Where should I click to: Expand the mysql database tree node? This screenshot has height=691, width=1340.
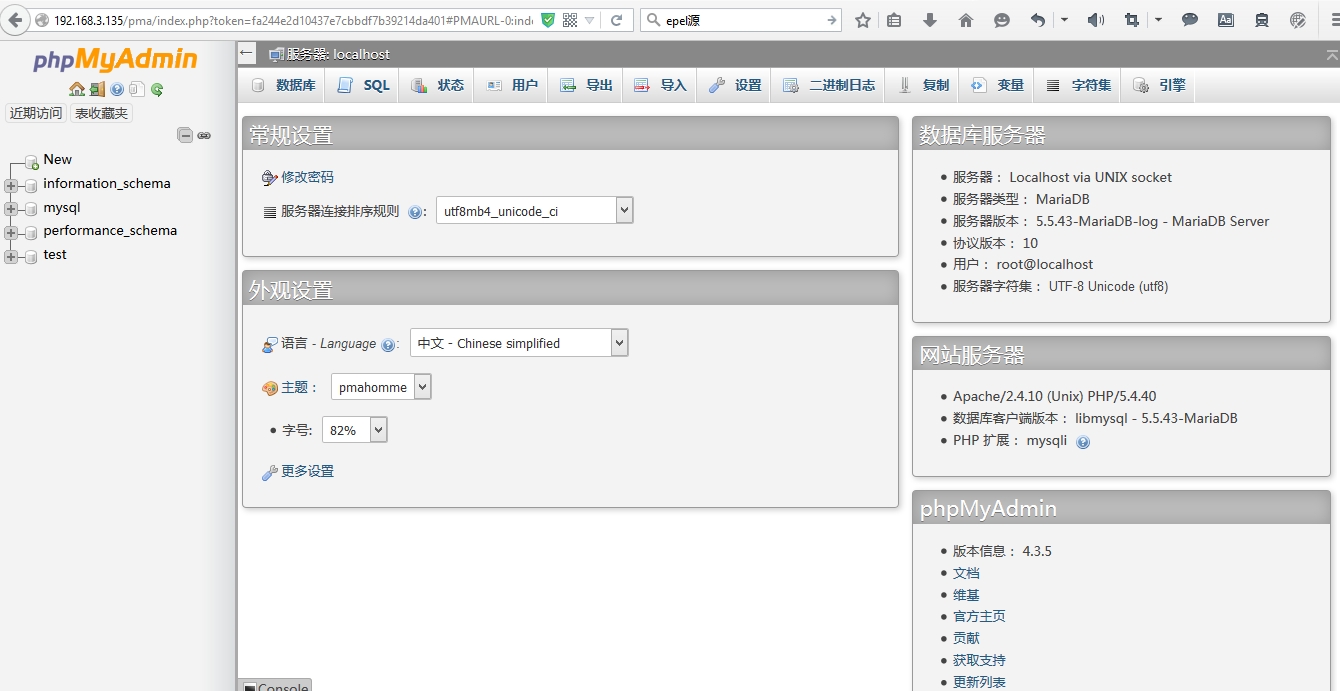coord(11,209)
